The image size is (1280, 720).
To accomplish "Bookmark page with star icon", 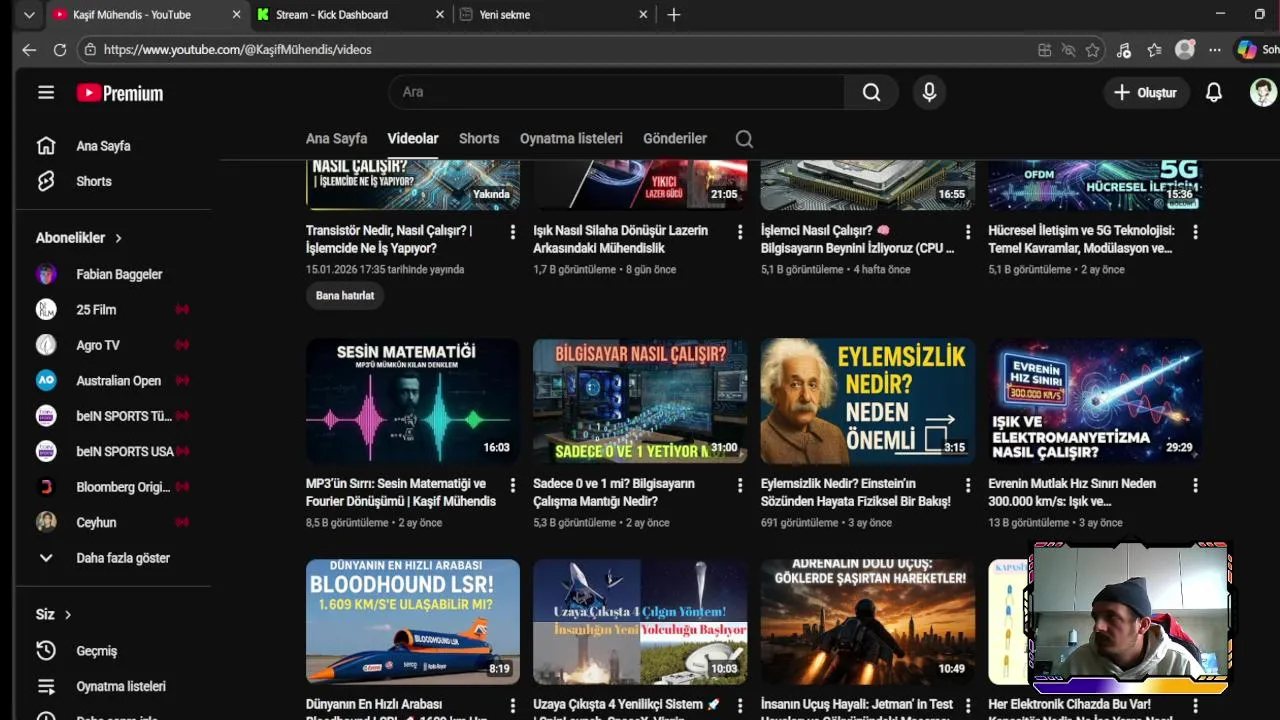I will (x=1093, y=50).
